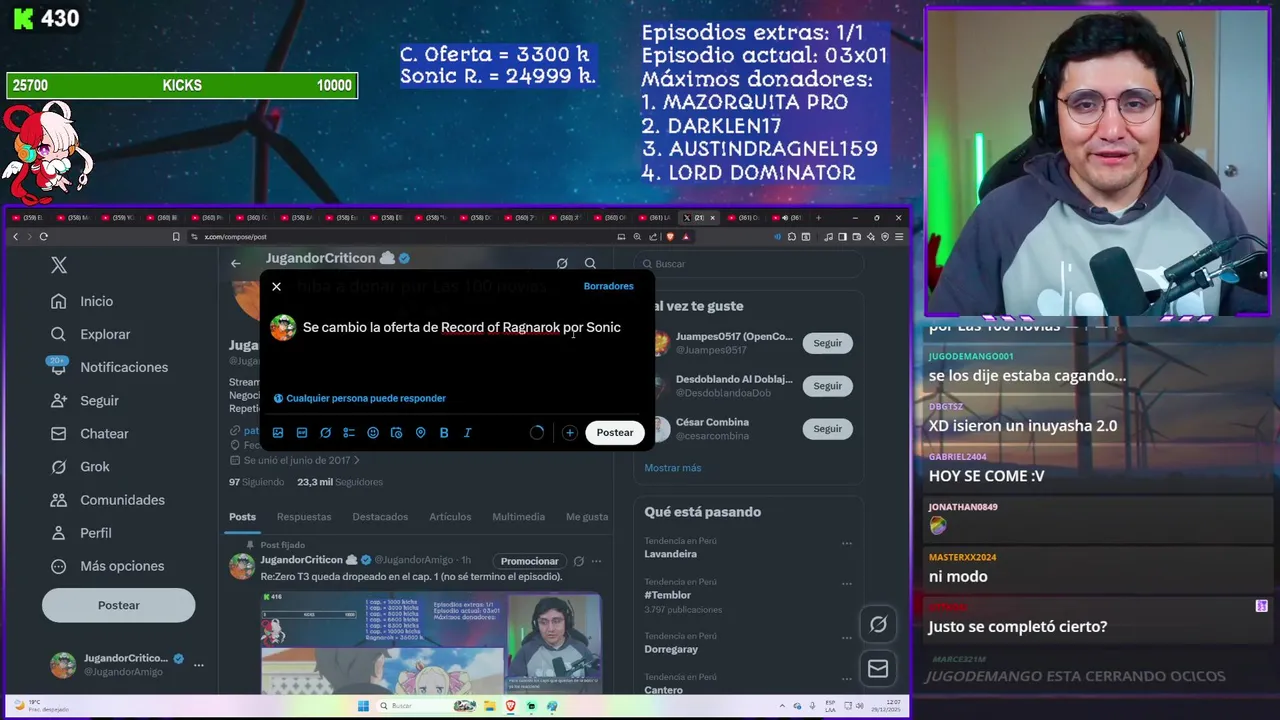
Task: Click Promocionar on pinned post
Action: pyautogui.click(x=529, y=561)
